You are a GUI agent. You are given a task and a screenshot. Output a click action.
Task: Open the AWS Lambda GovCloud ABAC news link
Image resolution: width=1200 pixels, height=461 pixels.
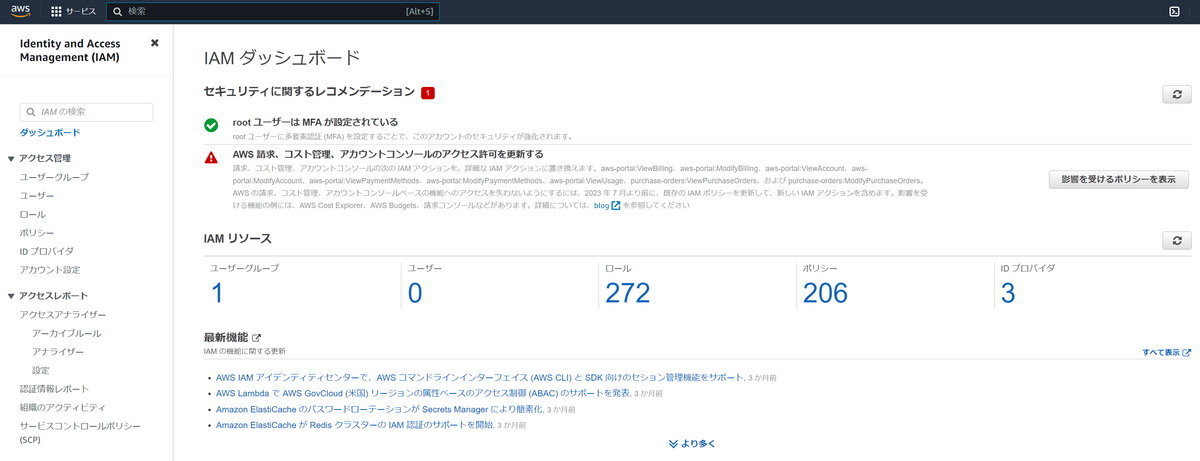423,394
